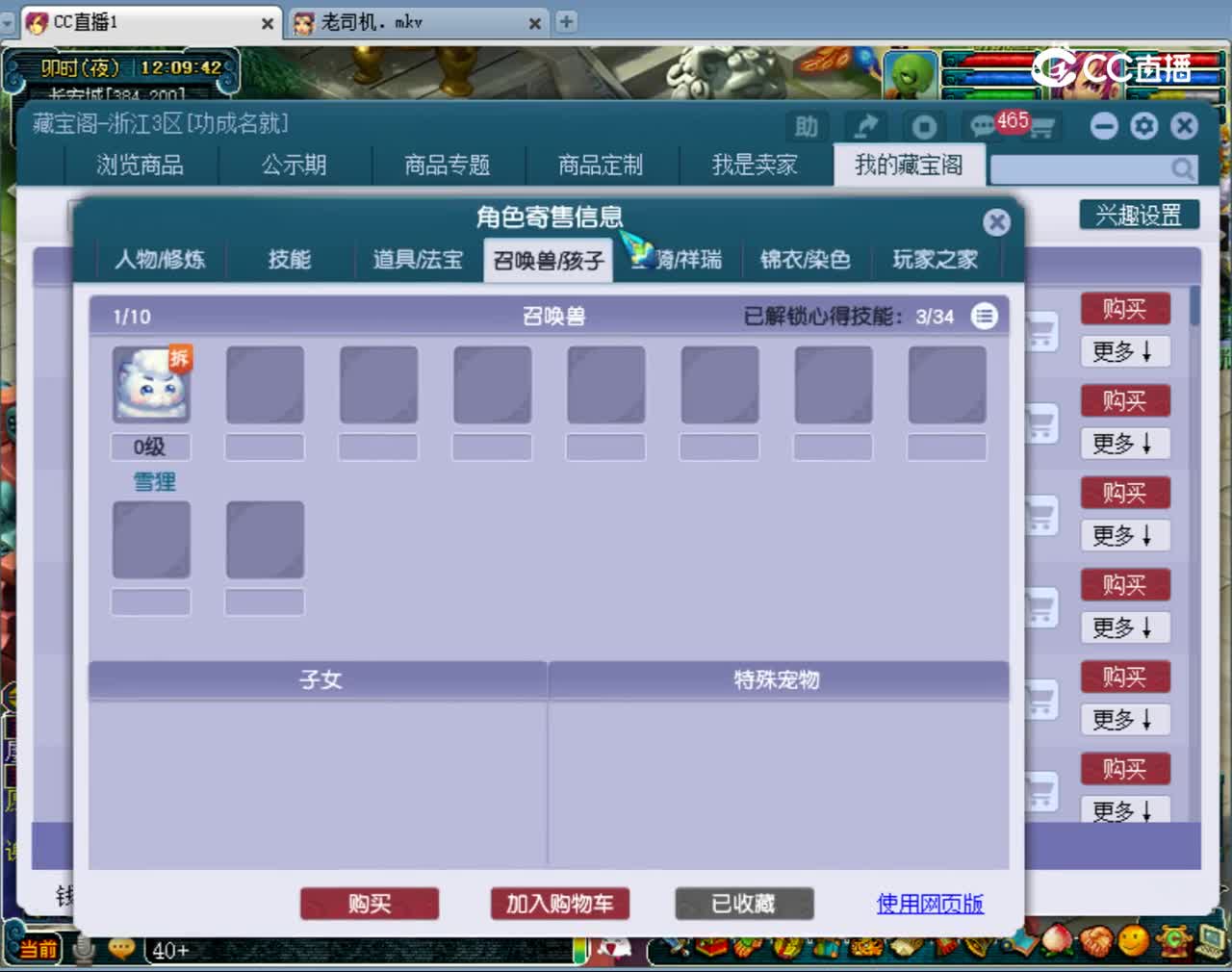Open the 公示期 tab
The height and width of the screenshot is (972, 1232).
coord(295,165)
